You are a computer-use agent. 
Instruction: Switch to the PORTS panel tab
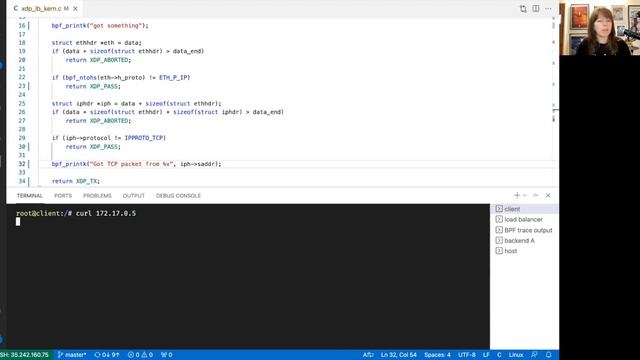pyautogui.click(x=63, y=196)
